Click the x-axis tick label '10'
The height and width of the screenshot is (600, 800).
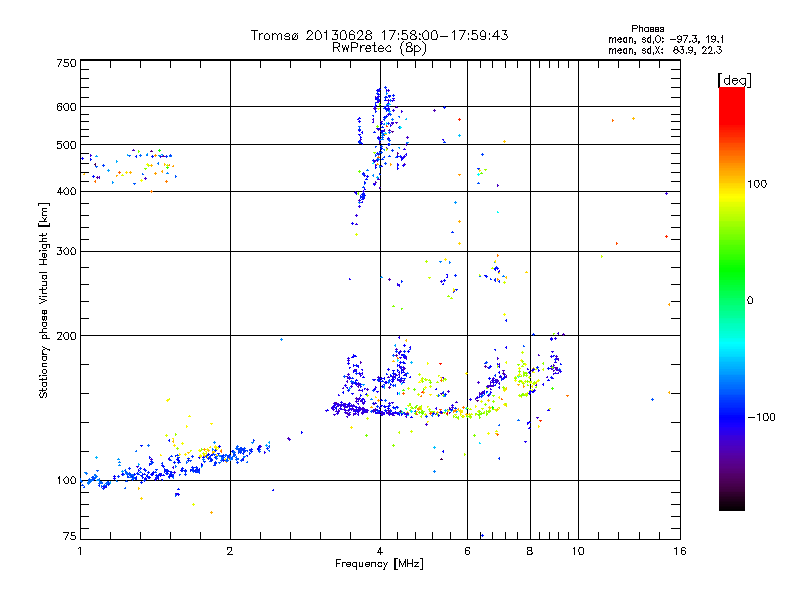click(578, 551)
